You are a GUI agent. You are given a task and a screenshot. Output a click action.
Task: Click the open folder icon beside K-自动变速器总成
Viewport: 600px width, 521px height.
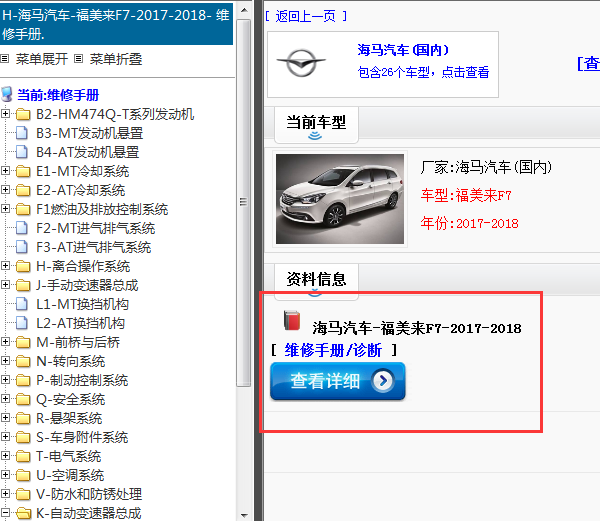tap(23, 513)
